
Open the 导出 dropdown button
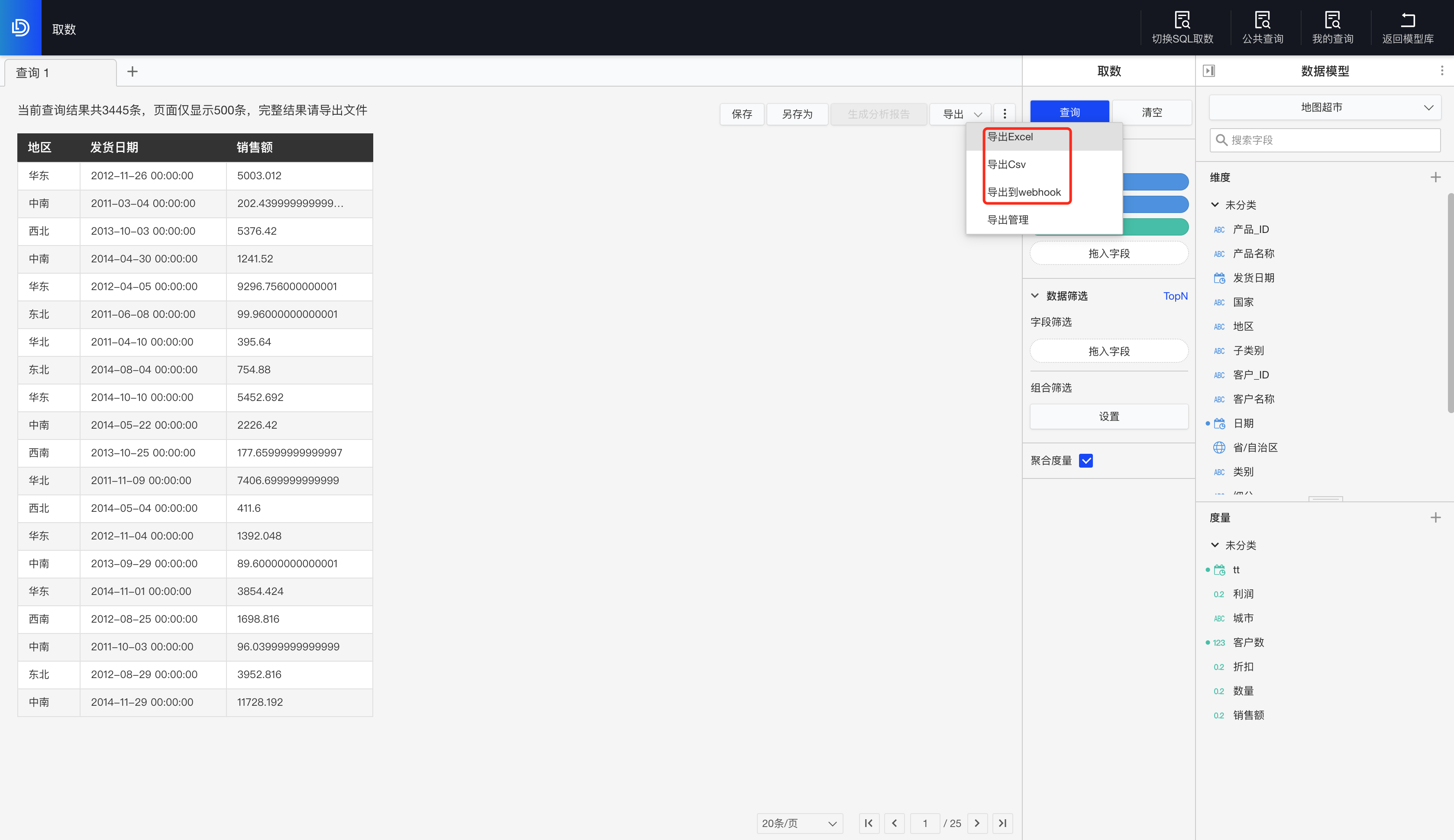[960, 114]
